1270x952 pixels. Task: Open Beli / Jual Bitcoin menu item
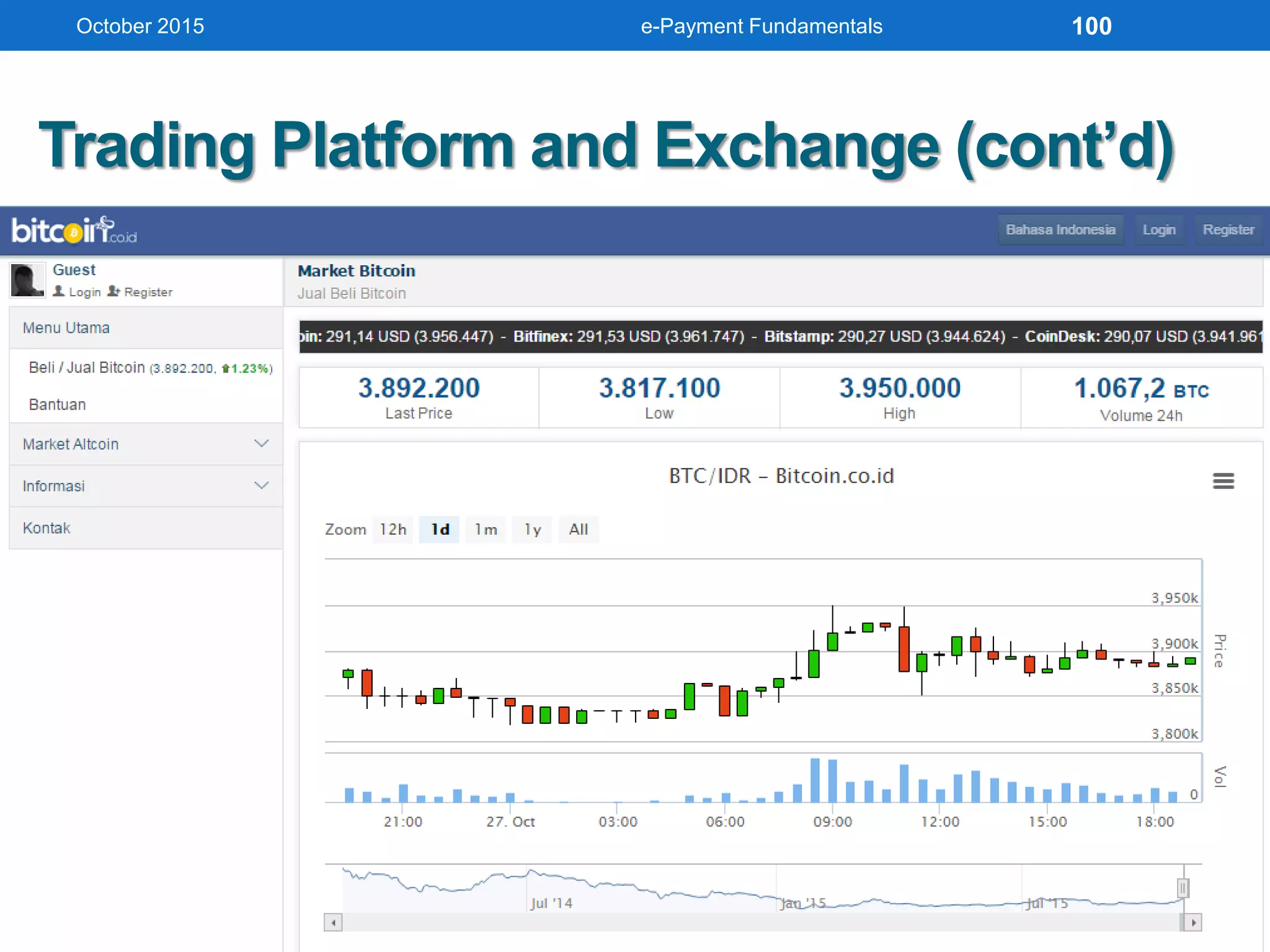(146, 368)
